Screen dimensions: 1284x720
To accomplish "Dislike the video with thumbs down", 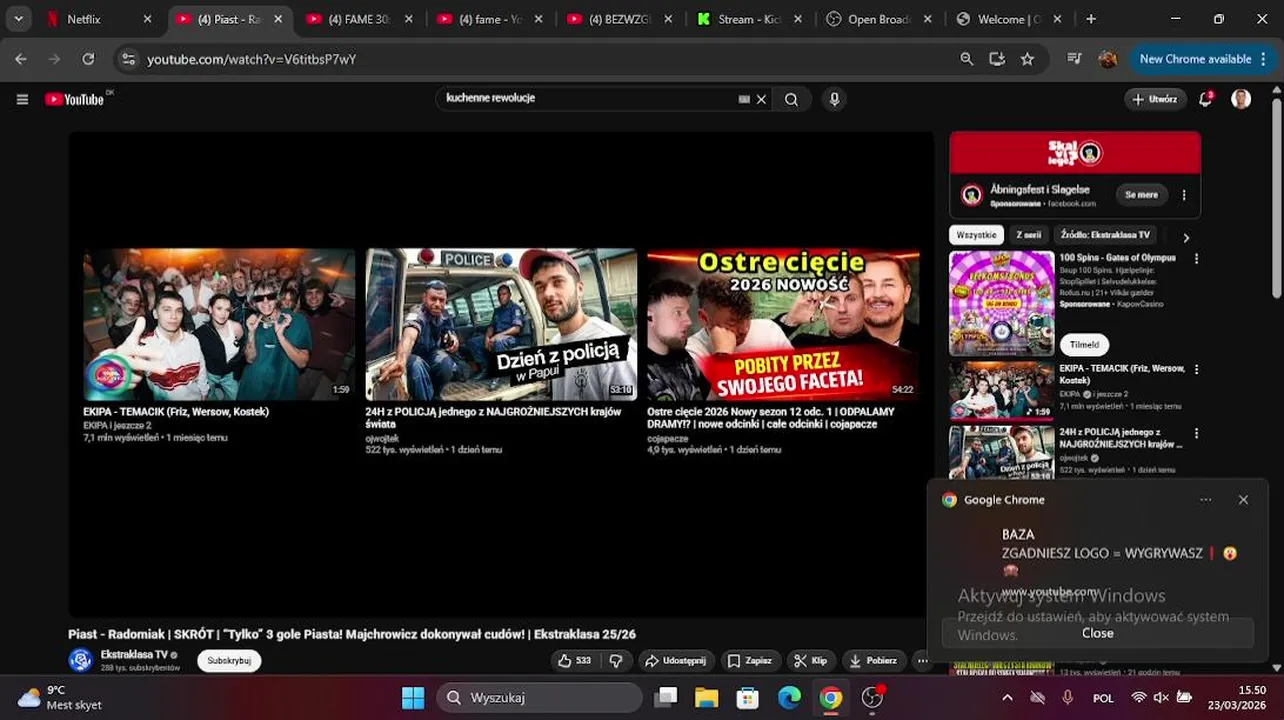I will click(x=616, y=661).
